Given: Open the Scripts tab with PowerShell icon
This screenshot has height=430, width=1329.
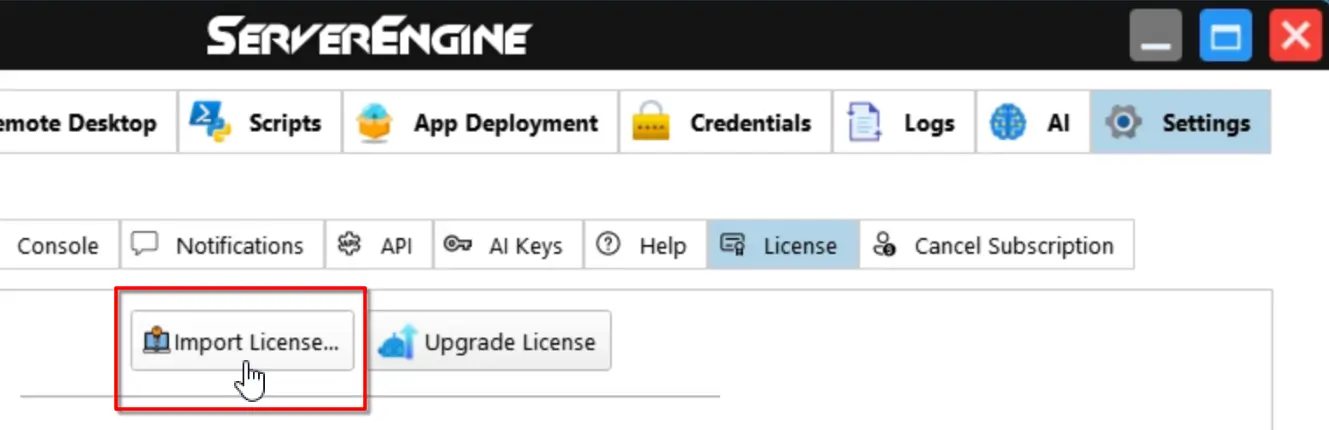Looking at the screenshot, I should 211,123.
